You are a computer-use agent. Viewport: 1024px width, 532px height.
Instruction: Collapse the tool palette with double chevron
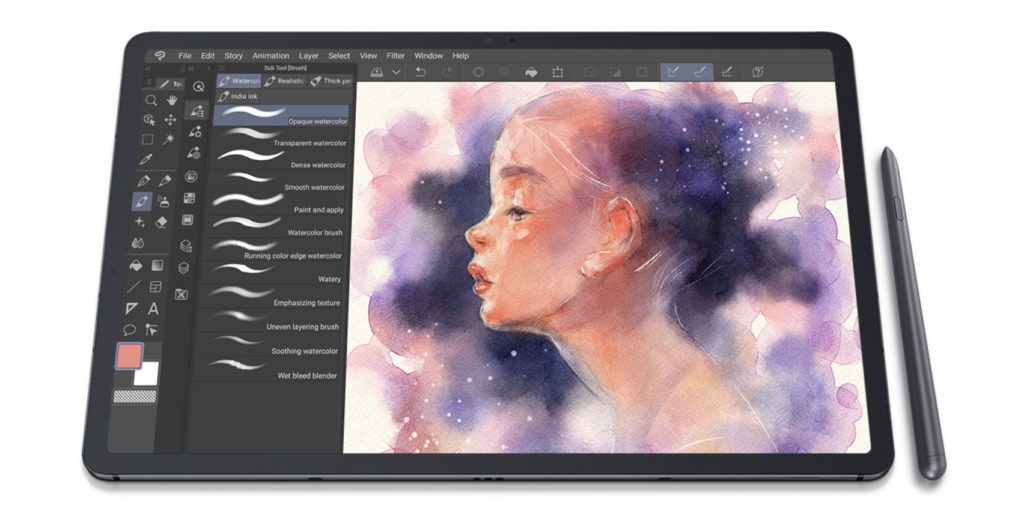pos(147,71)
